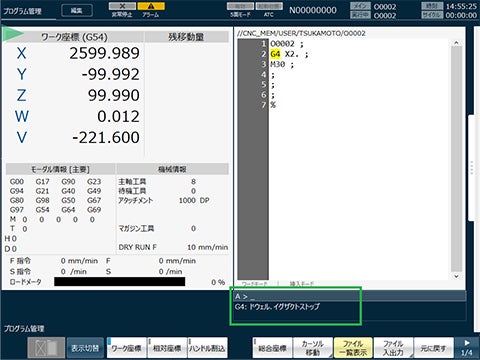
Task: Expand the ファイル入出力 softkey menu
Action: click(393, 348)
